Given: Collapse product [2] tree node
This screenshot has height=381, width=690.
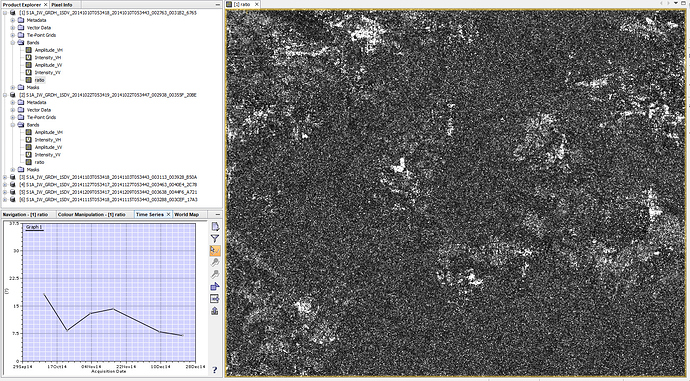Looking at the screenshot, I should [x=5, y=95].
